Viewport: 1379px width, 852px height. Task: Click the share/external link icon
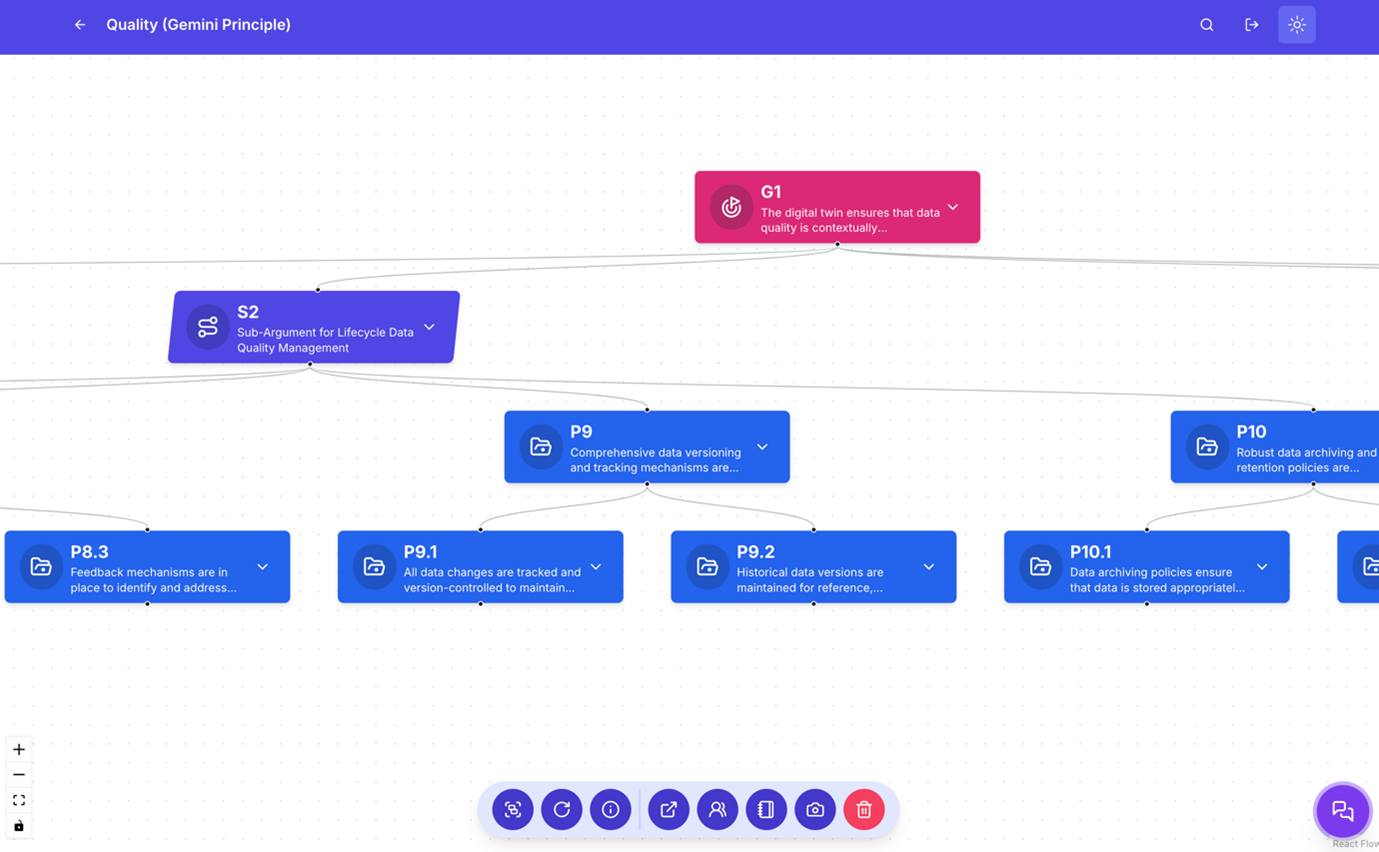click(x=669, y=810)
